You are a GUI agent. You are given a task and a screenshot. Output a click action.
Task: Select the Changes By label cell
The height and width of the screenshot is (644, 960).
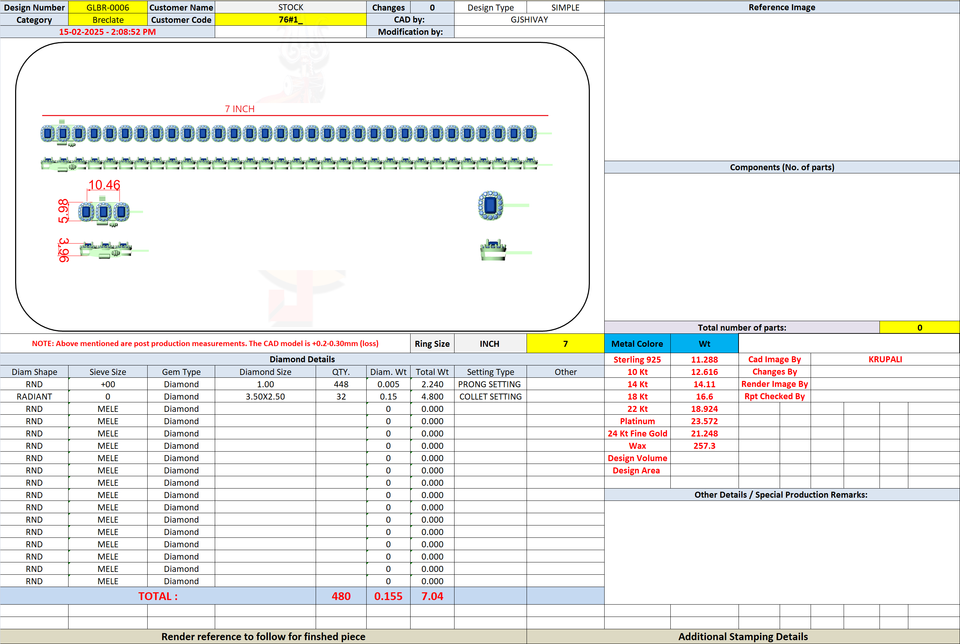coord(774,372)
